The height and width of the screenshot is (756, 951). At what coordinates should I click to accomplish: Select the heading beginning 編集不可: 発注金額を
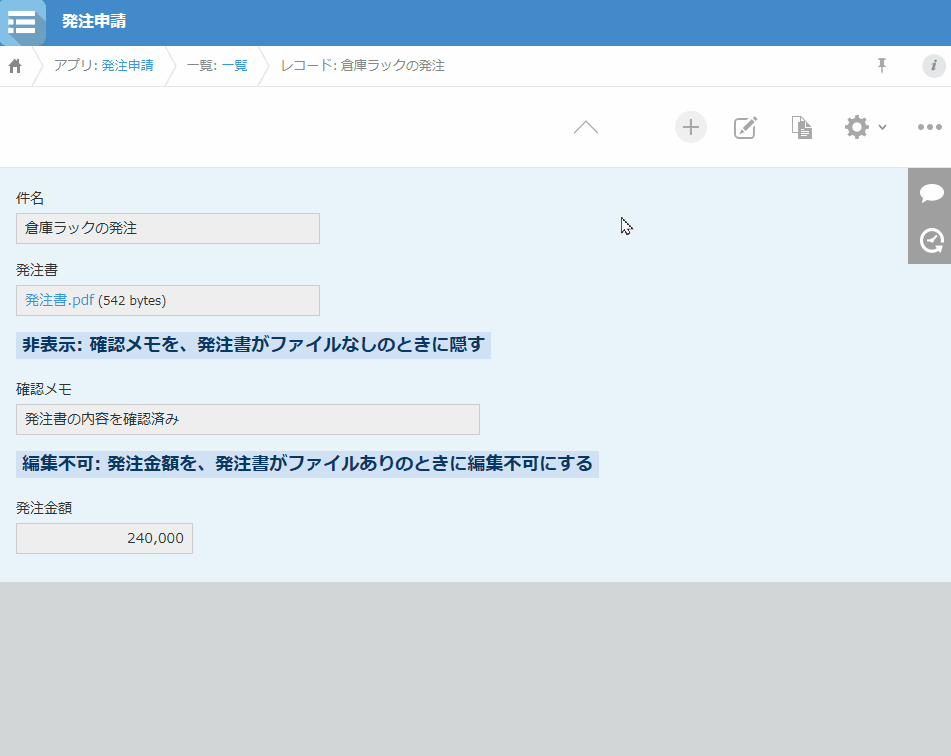(307, 464)
